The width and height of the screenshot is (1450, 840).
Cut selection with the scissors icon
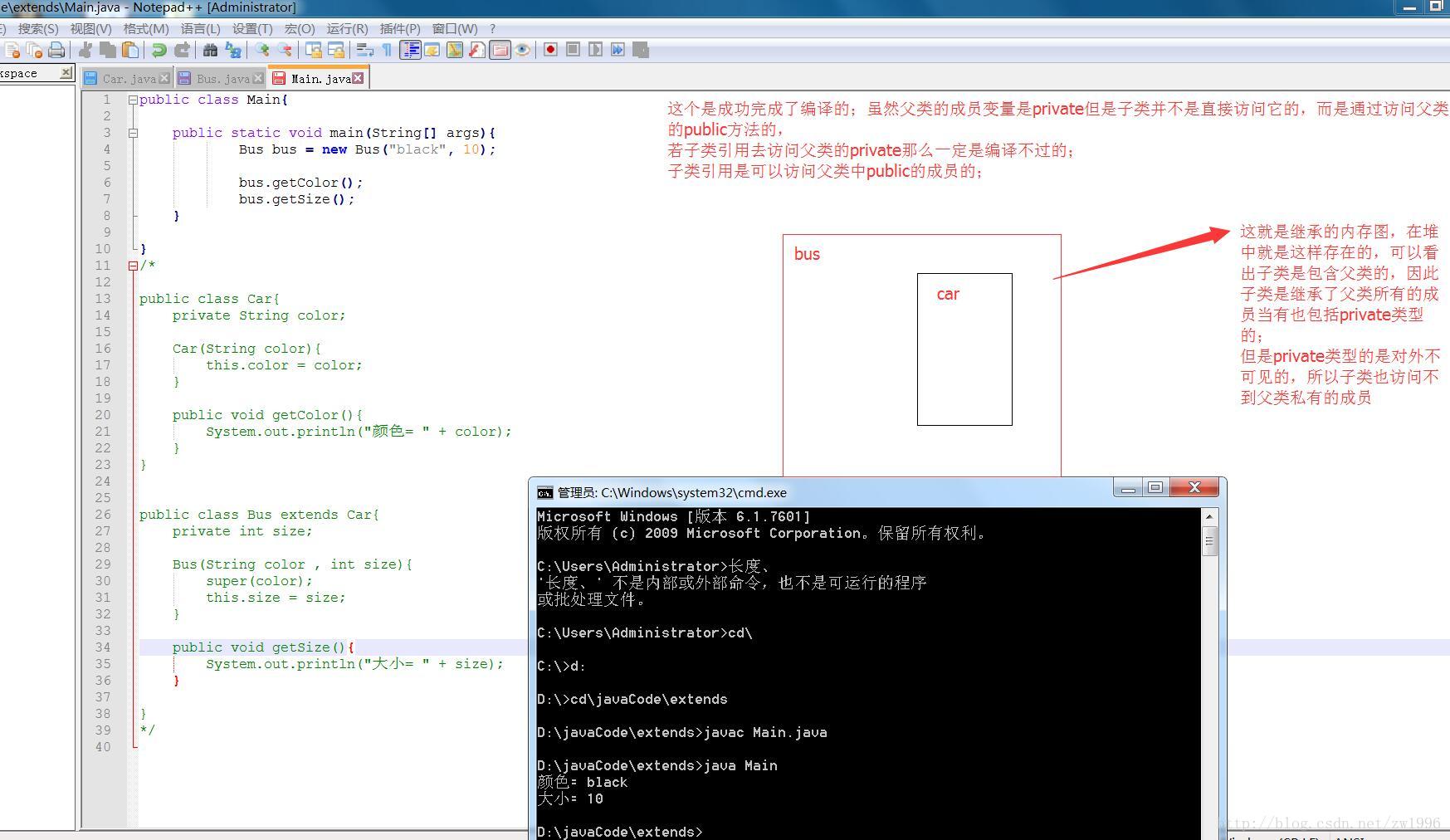point(85,50)
